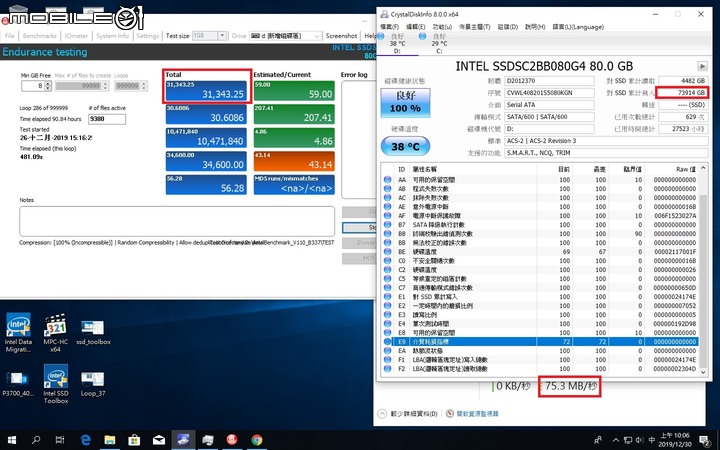Select the E1 SMART attribute row

[540, 297]
